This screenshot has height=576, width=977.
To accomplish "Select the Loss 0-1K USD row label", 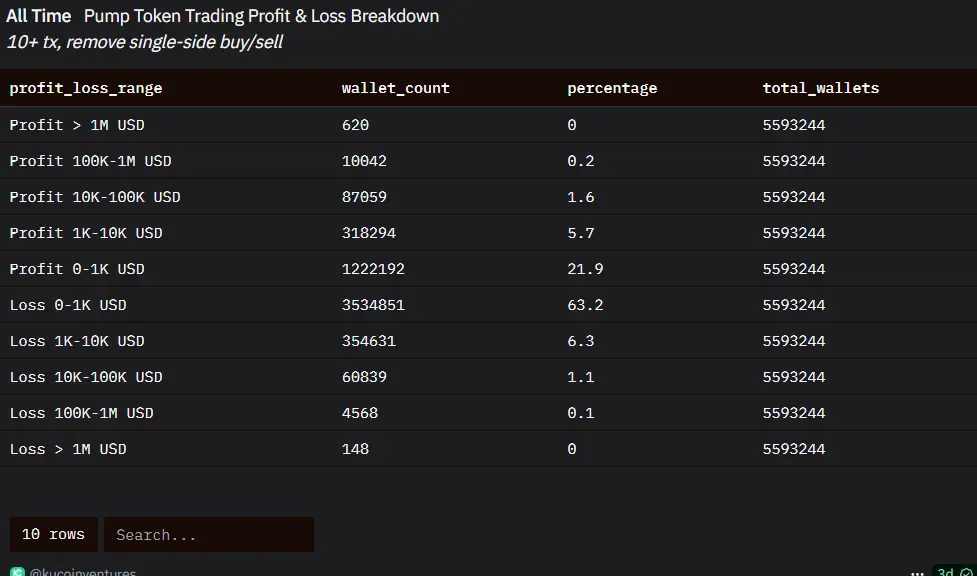I will [x=68, y=305].
